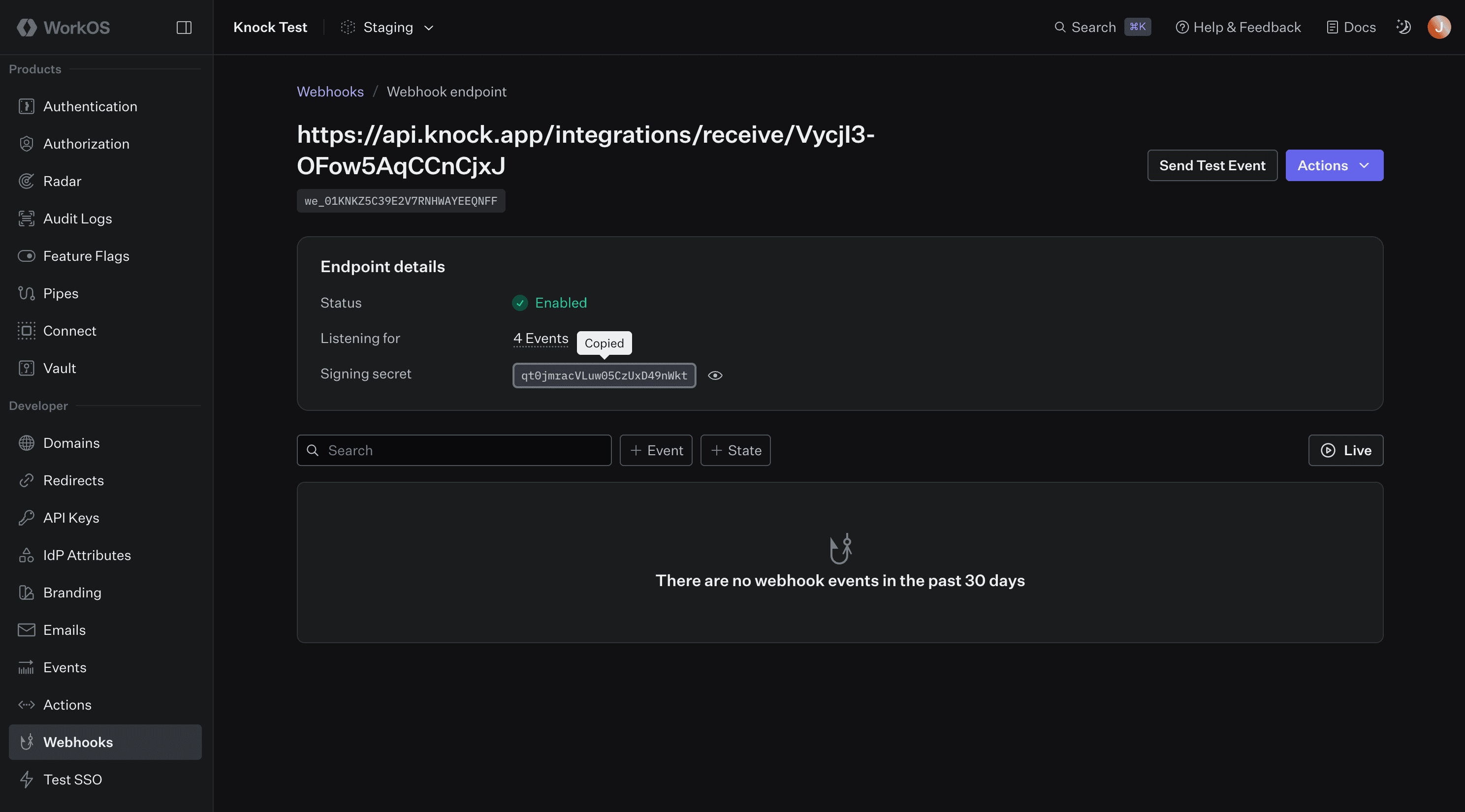This screenshot has width=1465, height=812.
Task: Select the Radar product in sidebar
Action: [62, 181]
